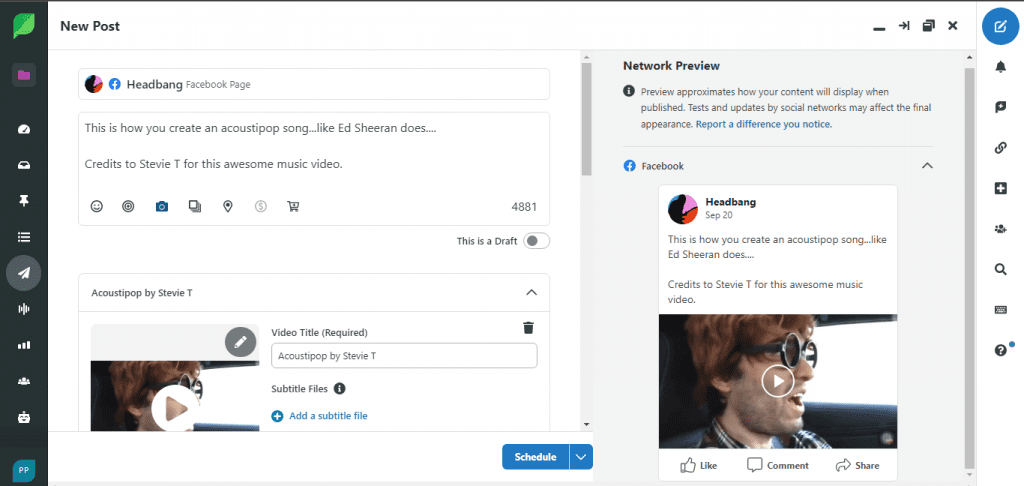Click Share in the Facebook preview
Image resolution: width=1024 pixels, height=486 pixels.
tap(857, 465)
